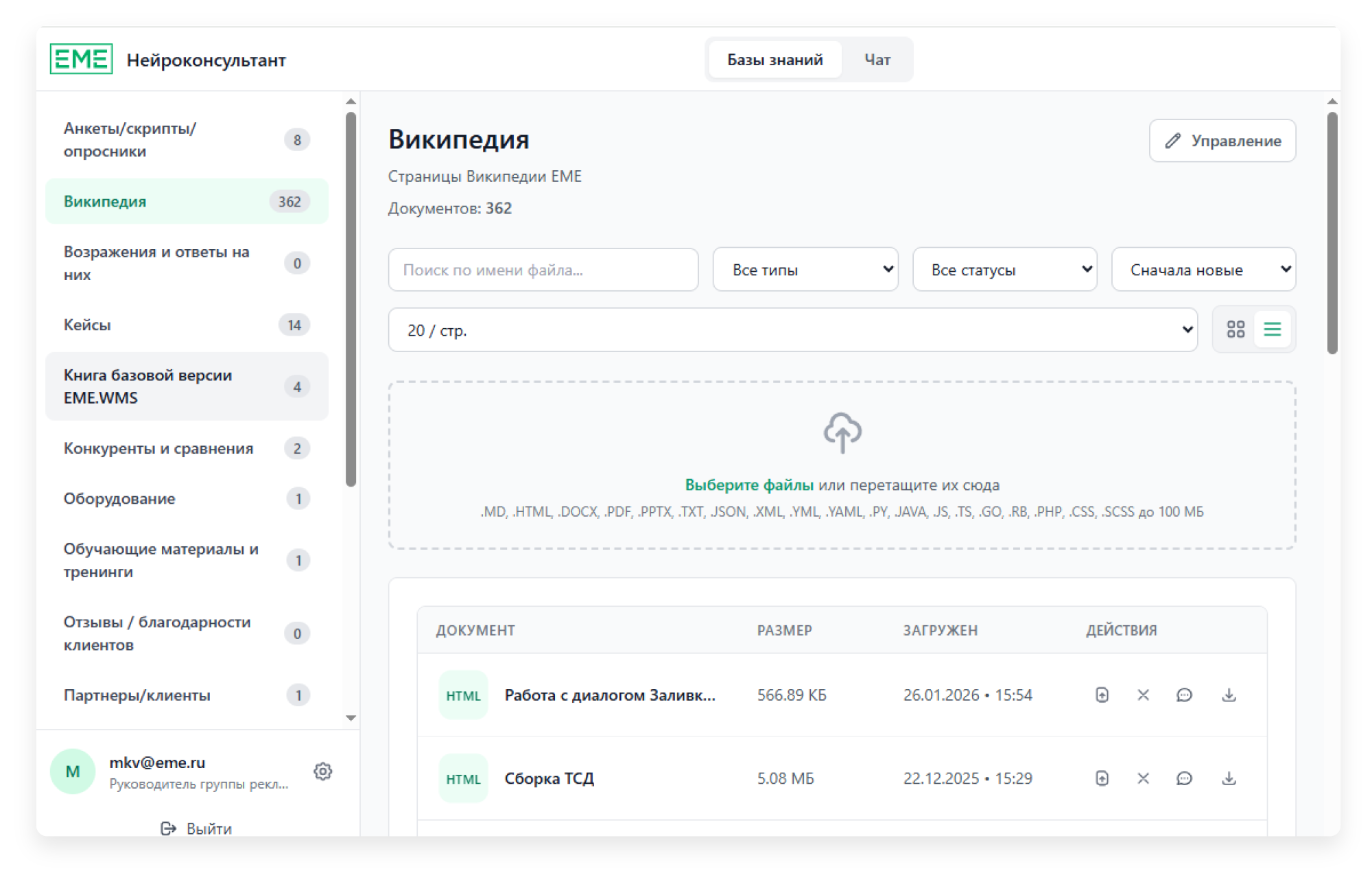The image size is (1372, 884).
Task: Download the Работа с диалогом document
Action: tap(1229, 695)
